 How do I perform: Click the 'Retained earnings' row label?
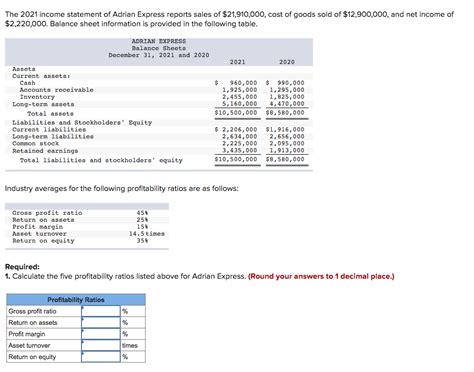(x=45, y=151)
